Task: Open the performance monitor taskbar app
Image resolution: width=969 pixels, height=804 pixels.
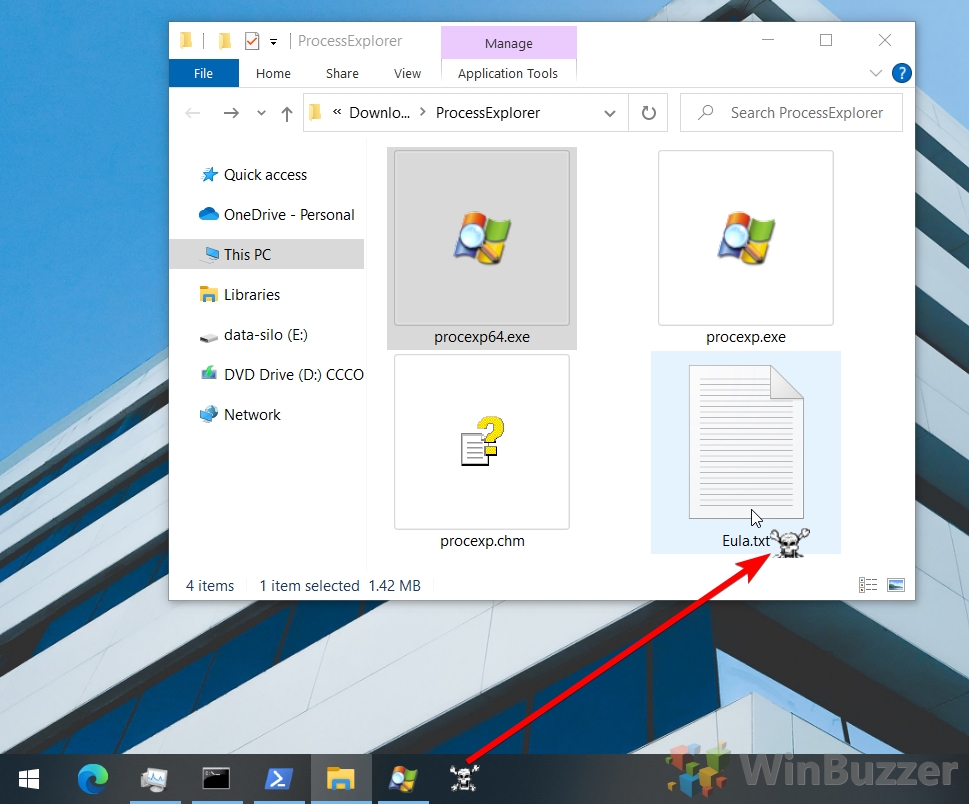Action: (154, 779)
